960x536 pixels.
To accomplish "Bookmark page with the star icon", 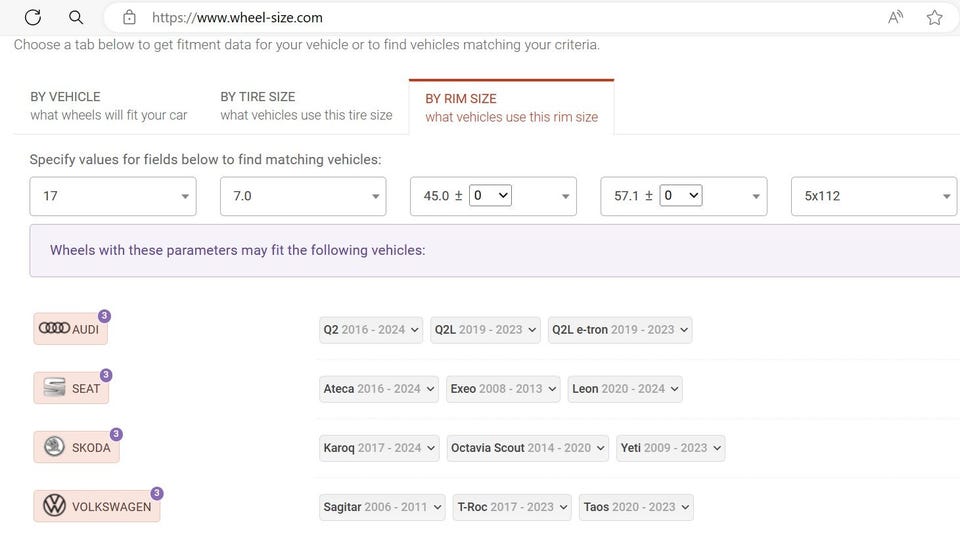I will coord(934,17).
